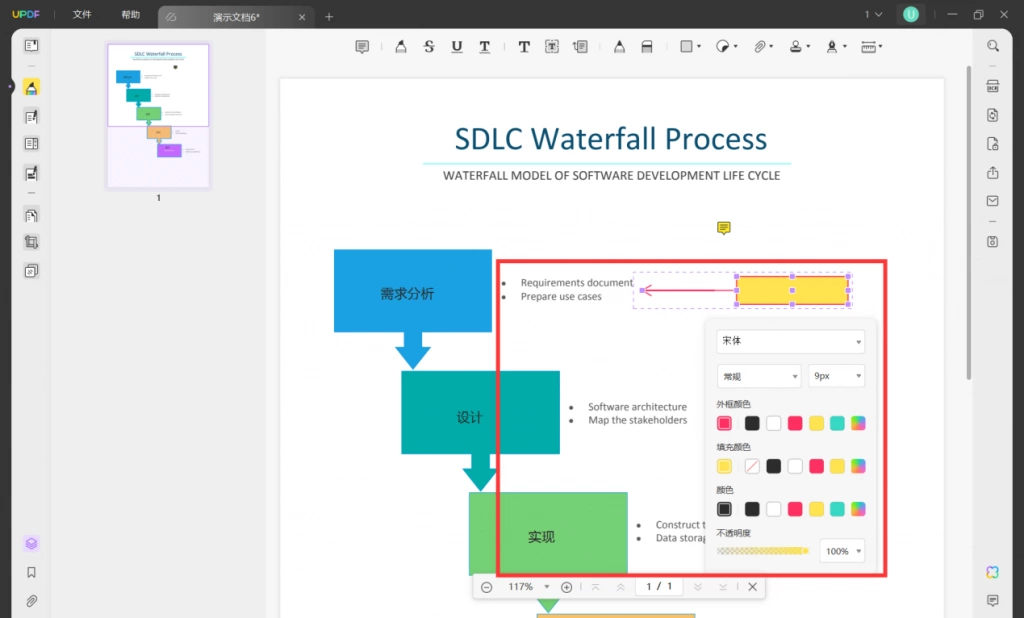Open the 帮助 menu
The image size is (1024, 618).
(130, 14)
